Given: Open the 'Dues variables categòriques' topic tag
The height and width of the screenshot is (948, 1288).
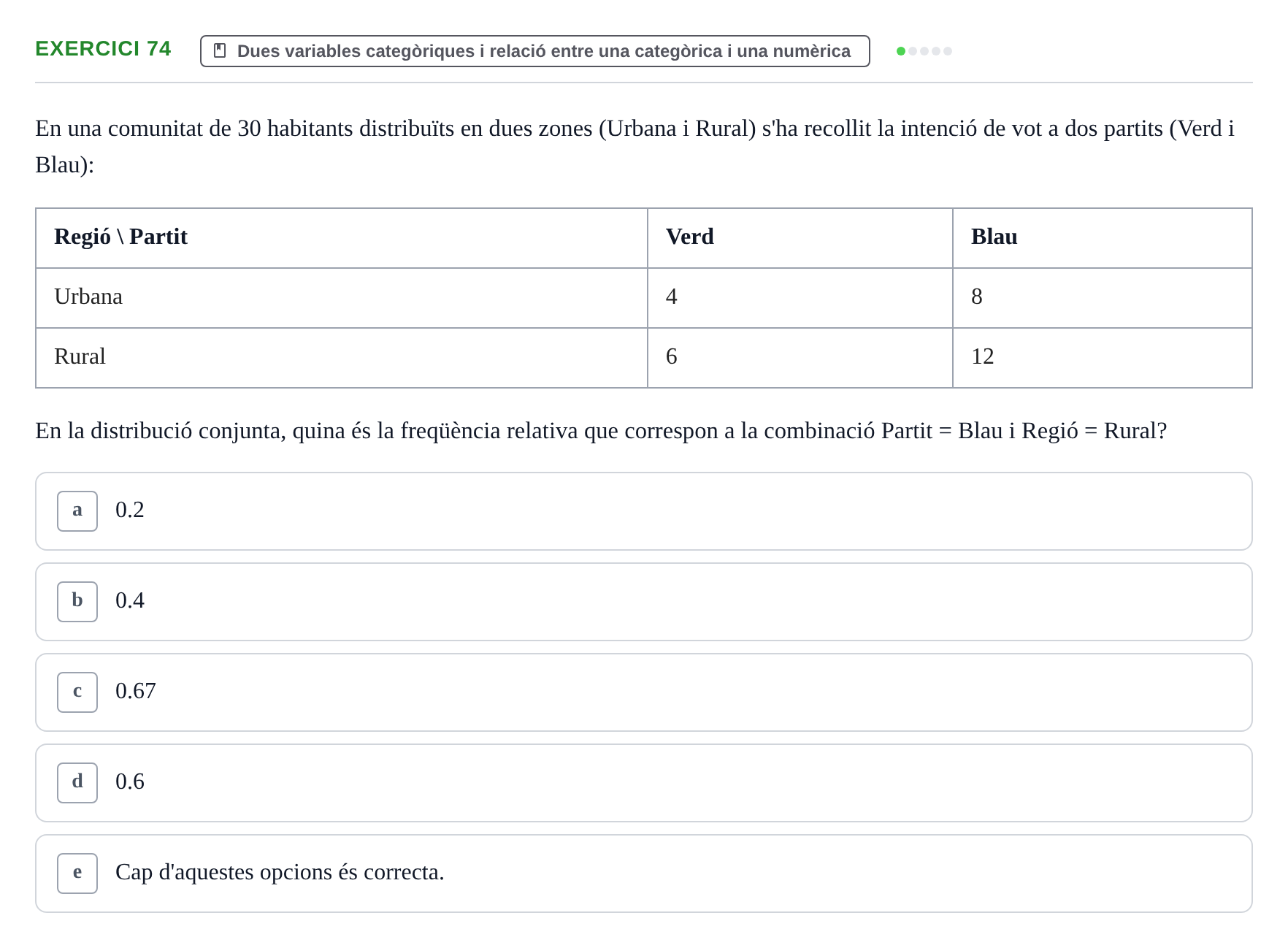Looking at the screenshot, I should (535, 51).
